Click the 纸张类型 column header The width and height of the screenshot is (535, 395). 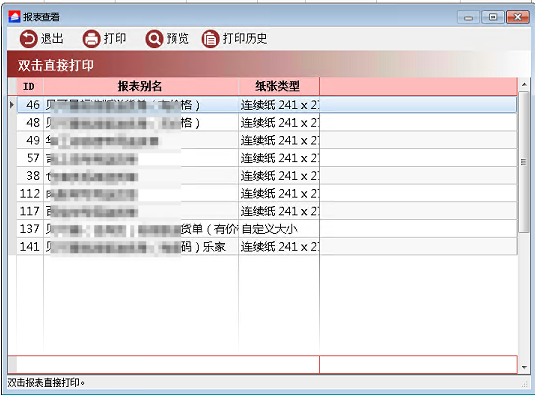278,86
